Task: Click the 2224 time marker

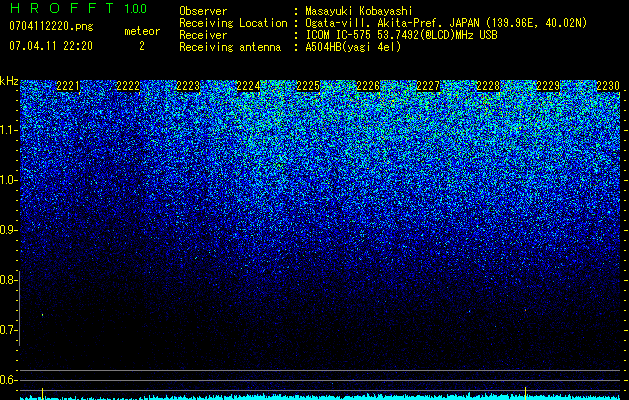Action: (248, 86)
